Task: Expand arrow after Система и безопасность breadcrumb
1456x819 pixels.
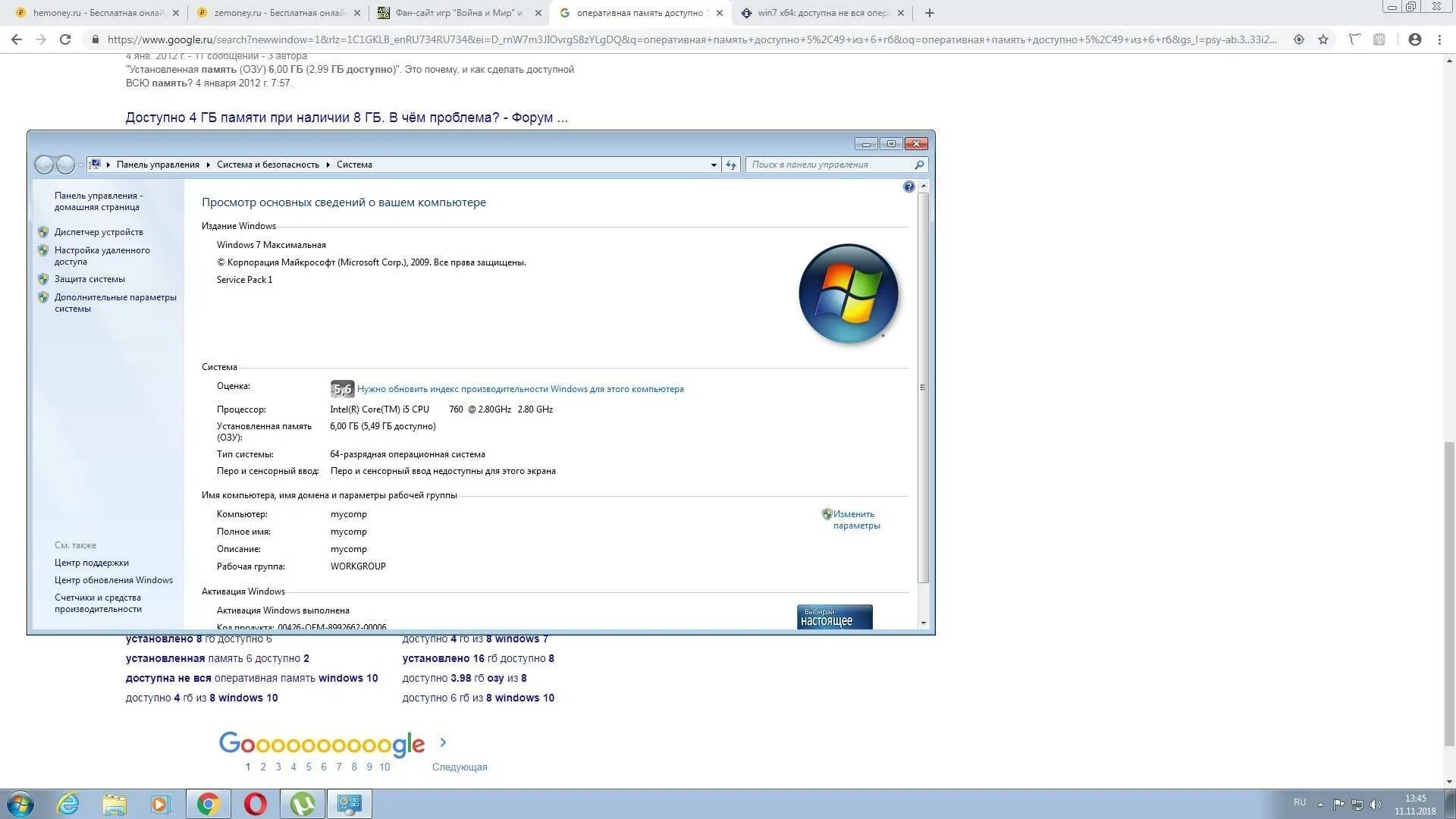Action: pyautogui.click(x=328, y=165)
